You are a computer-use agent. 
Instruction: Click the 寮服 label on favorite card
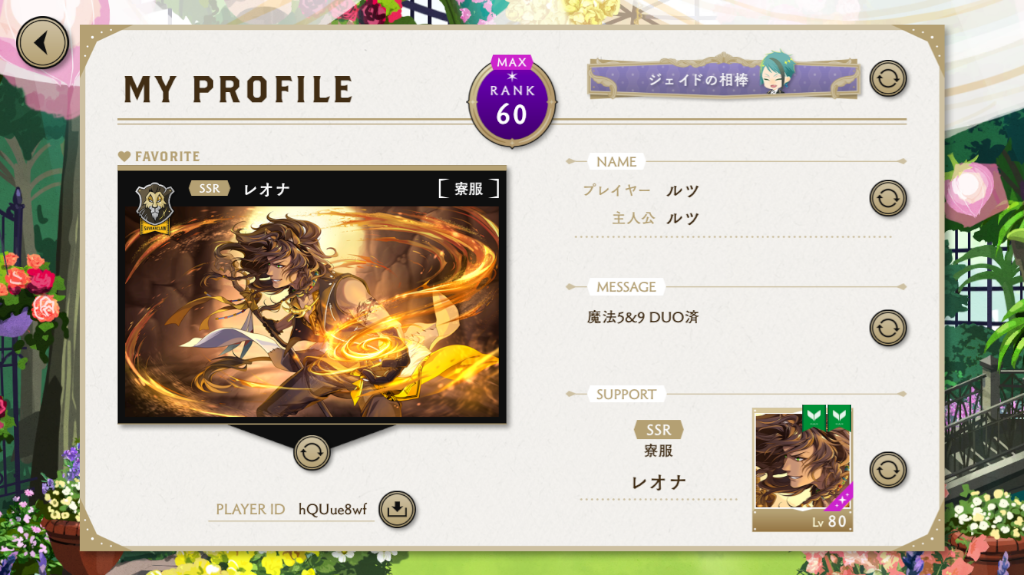pos(469,189)
